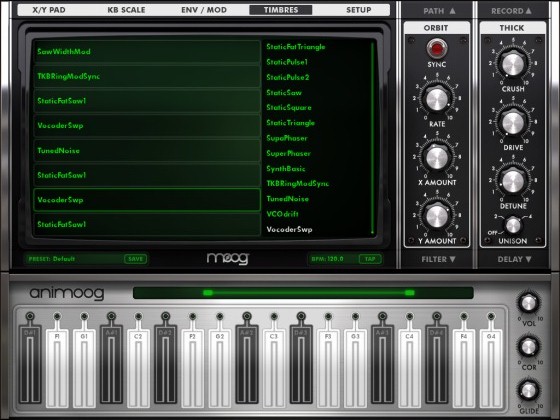Image resolution: width=560 pixels, height=420 pixels.
Task: Expand the DELAY module downward
Action: click(514, 259)
